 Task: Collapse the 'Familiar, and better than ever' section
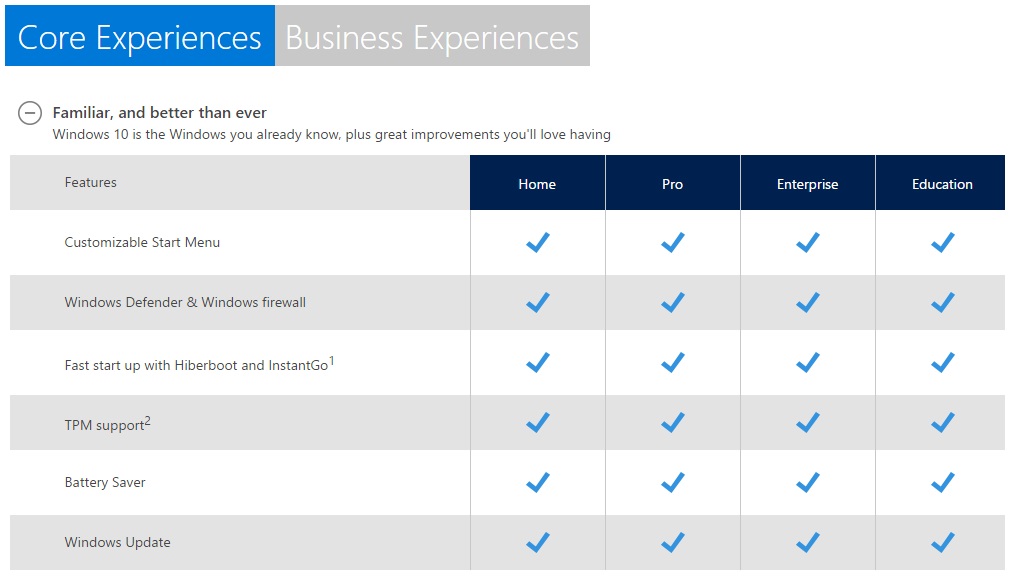[30, 113]
